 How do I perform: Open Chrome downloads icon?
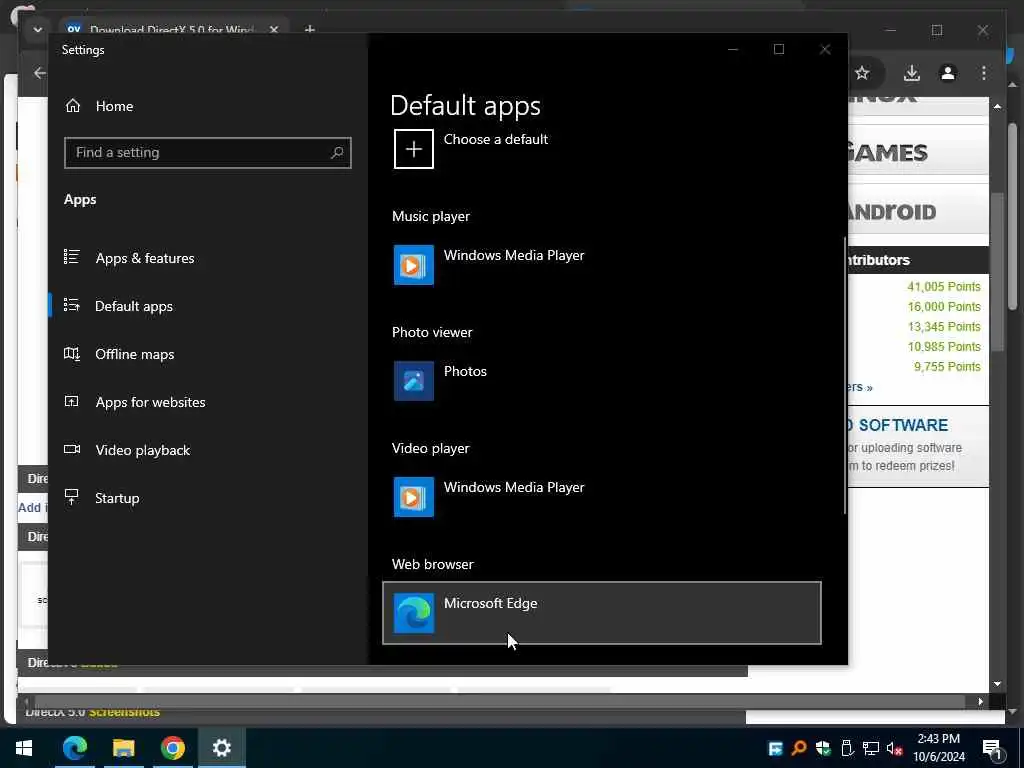(912, 73)
